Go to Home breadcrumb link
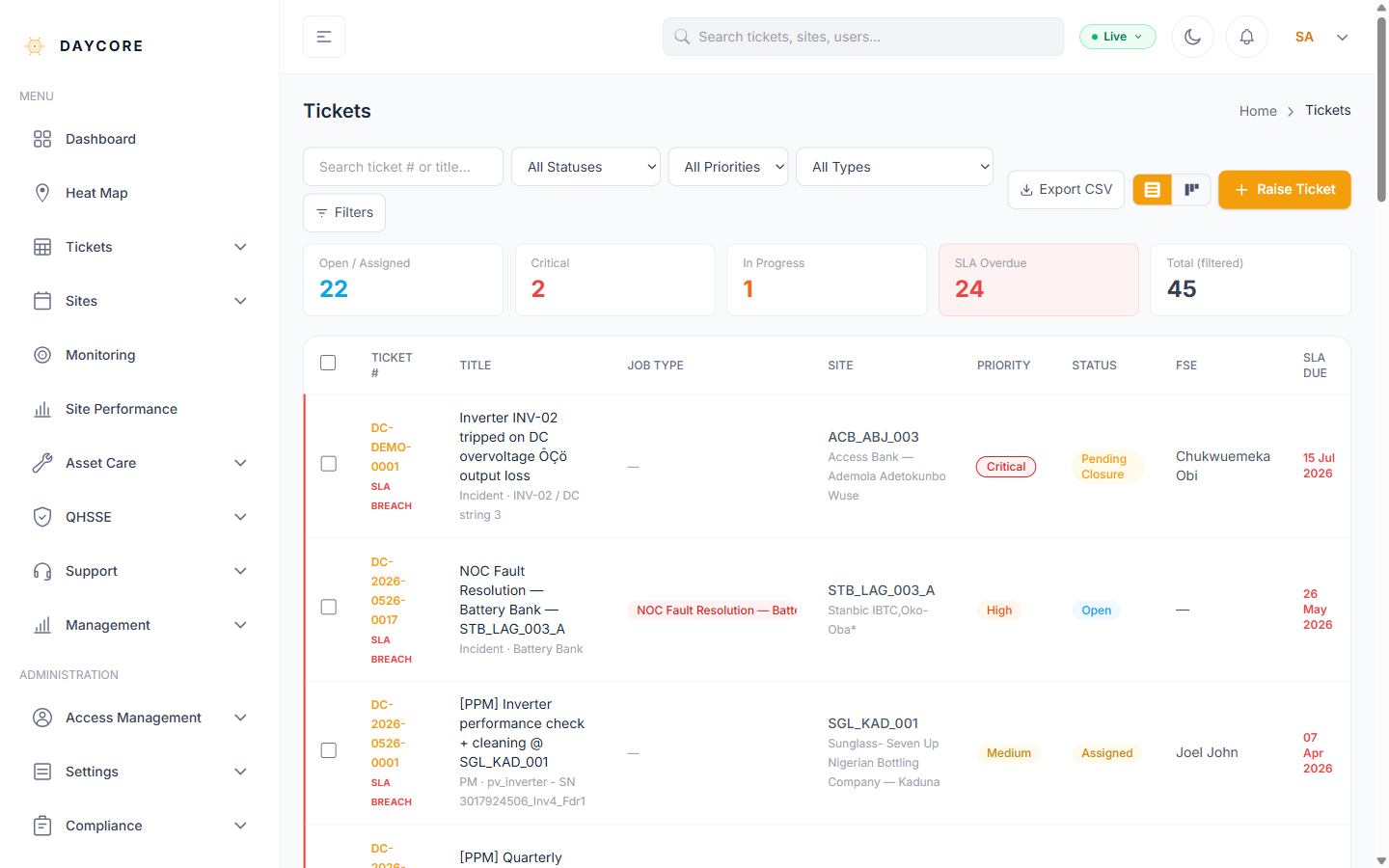Viewport: 1389px width, 868px height. (1258, 111)
